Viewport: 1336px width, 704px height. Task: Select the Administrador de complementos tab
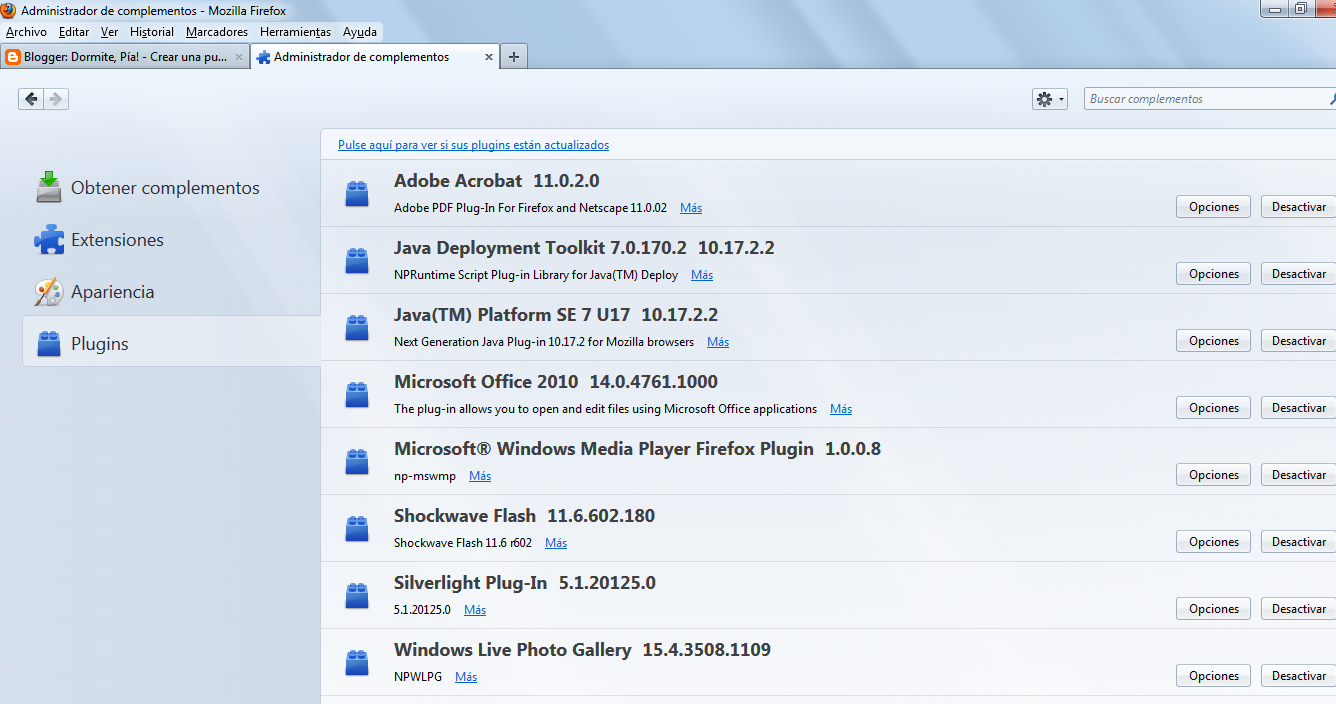(375, 57)
